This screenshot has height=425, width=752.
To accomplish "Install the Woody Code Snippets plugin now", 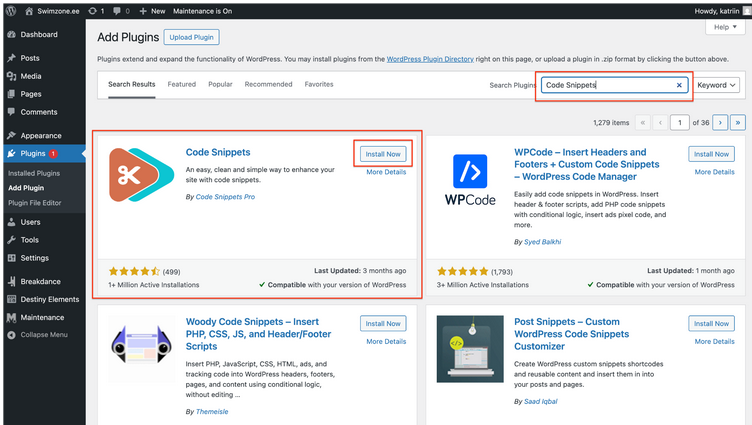I will [383, 324].
